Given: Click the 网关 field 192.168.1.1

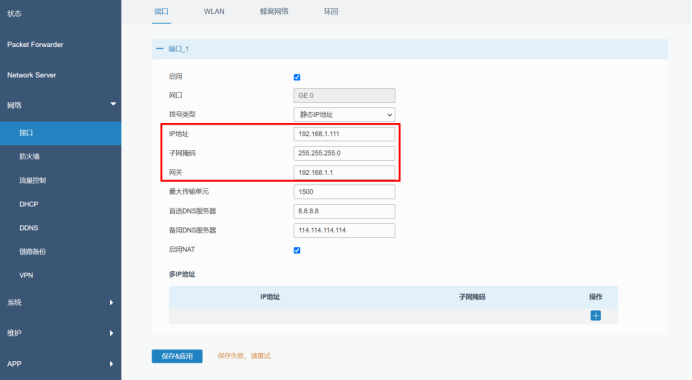Looking at the screenshot, I should click(344, 173).
